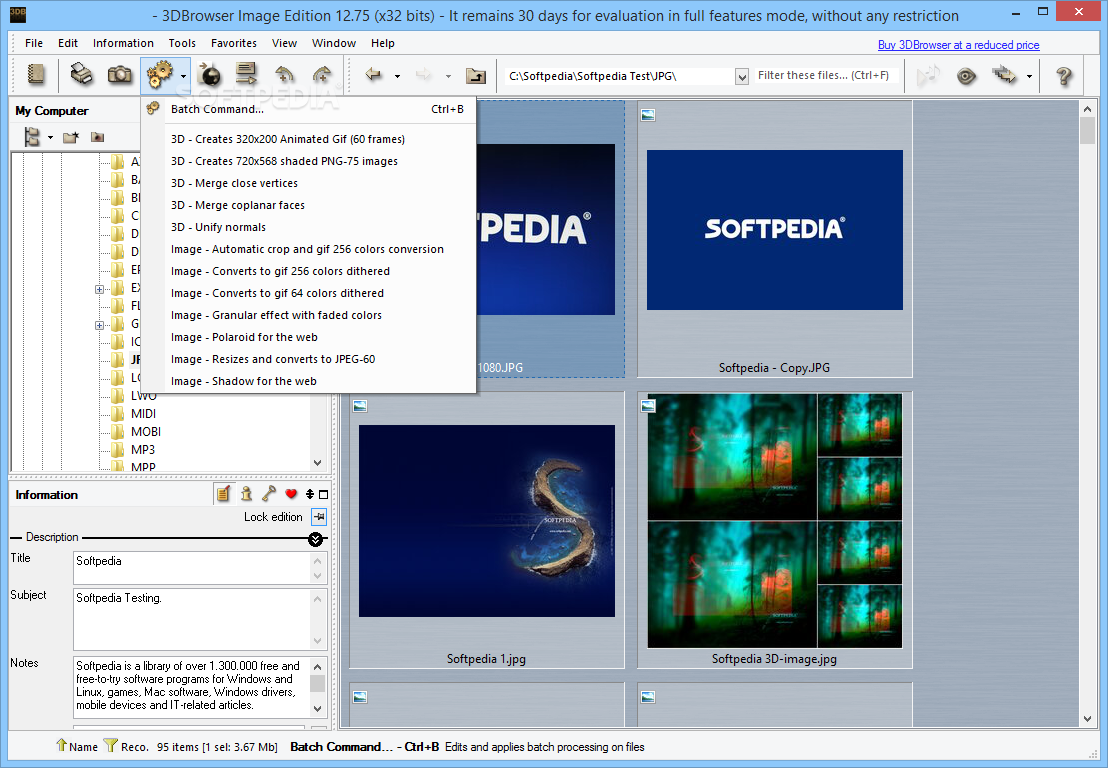This screenshot has height=768, width=1108.
Task: Click Buy 3DBrowser at a reduced price link
Action: pyautogui.click(x=958, y=45)
